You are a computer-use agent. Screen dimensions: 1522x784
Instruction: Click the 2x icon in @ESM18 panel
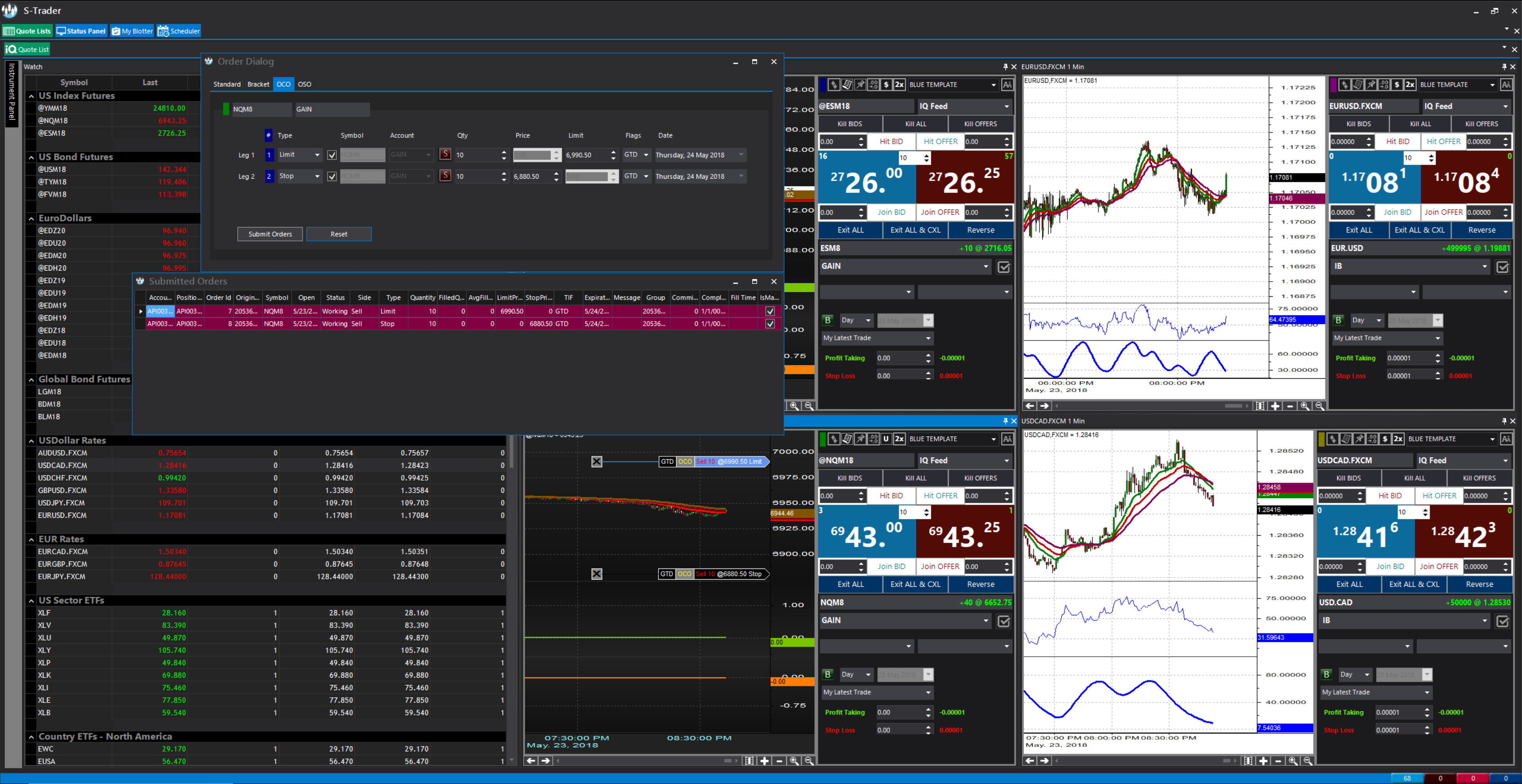899,85
